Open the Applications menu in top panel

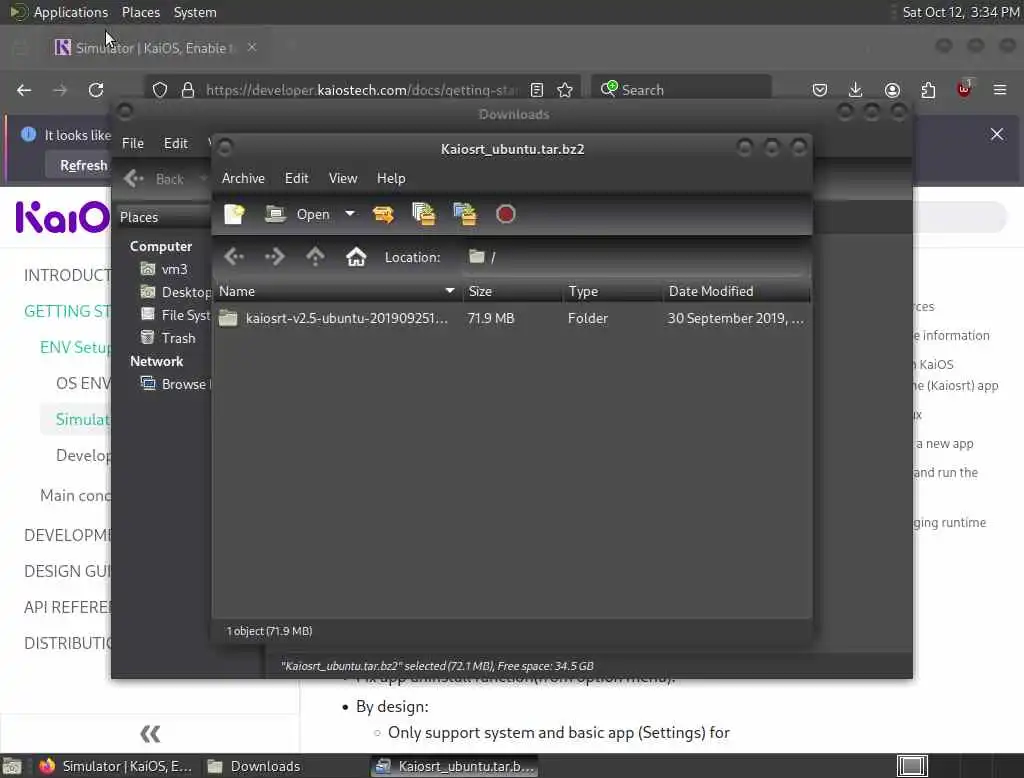pos(71,12)
